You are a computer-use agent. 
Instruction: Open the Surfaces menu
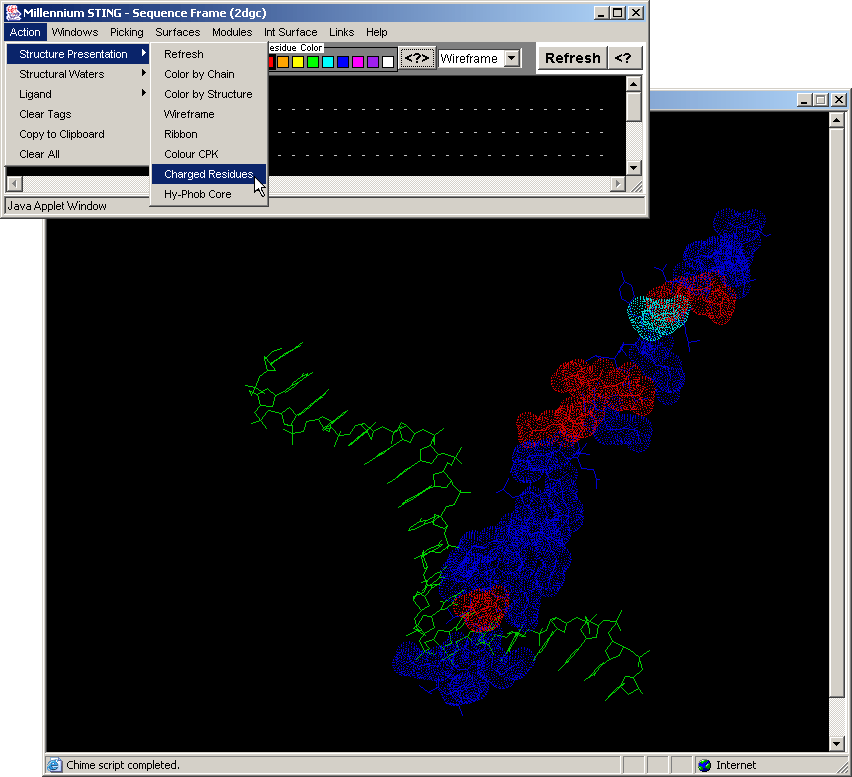pos(178,32)
